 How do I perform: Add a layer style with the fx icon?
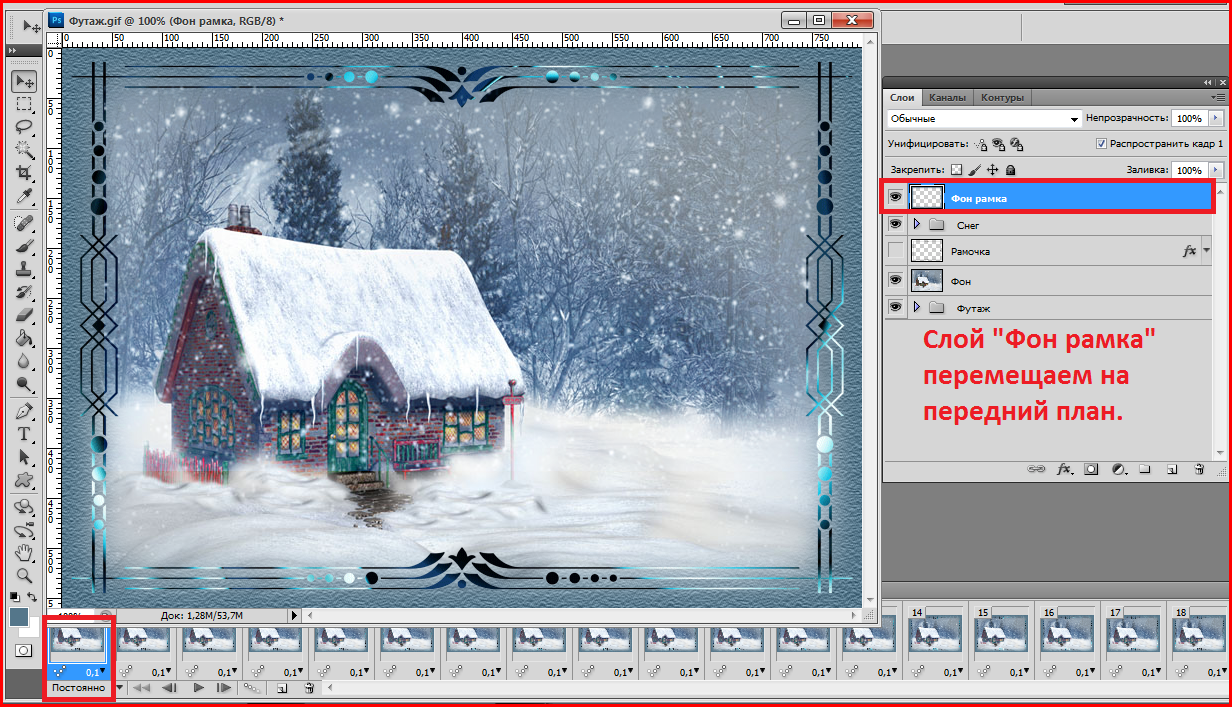pyautogui.click(x=1065, y=468)
